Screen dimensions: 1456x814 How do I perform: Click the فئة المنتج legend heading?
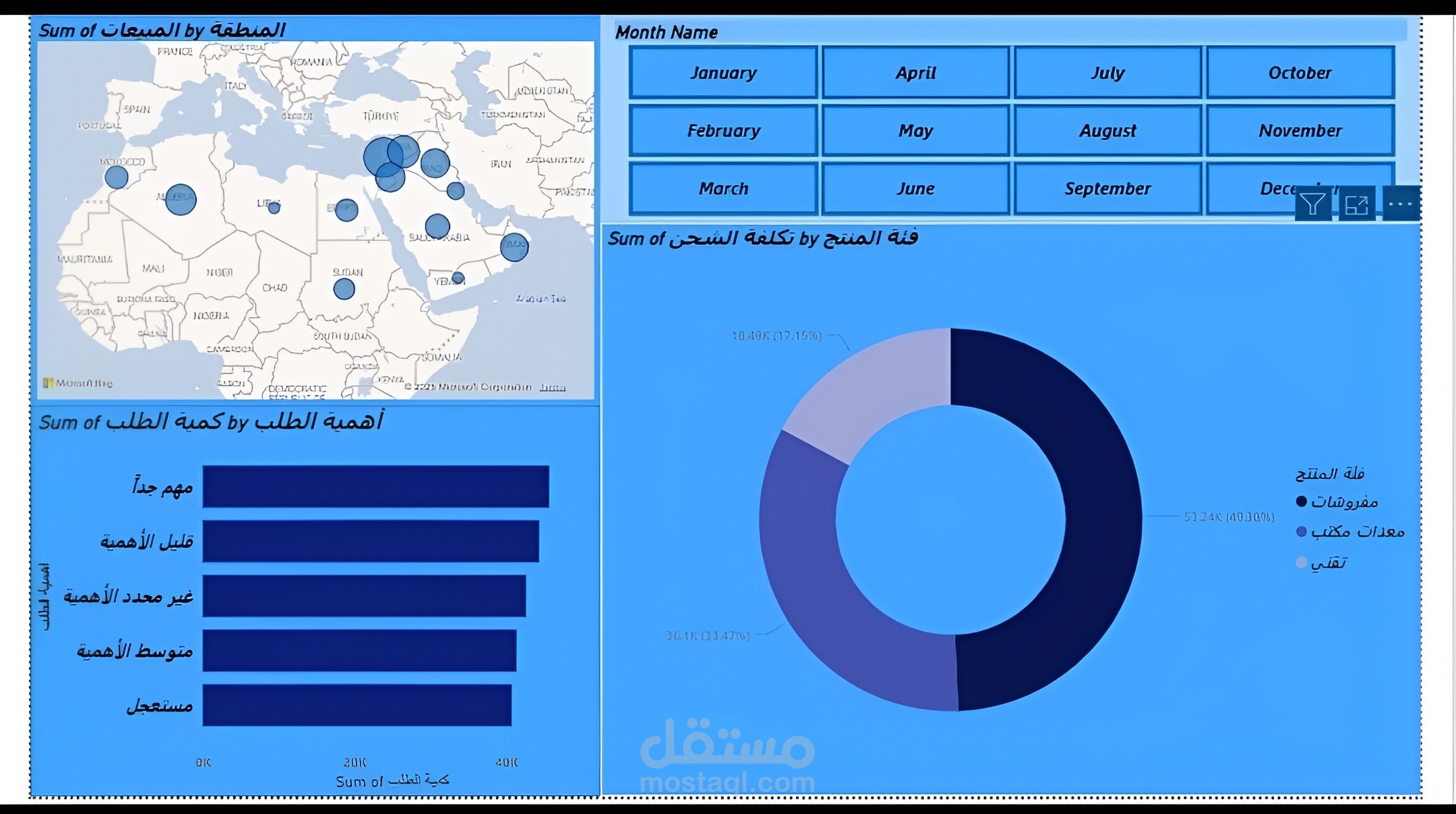(1329, 474)
